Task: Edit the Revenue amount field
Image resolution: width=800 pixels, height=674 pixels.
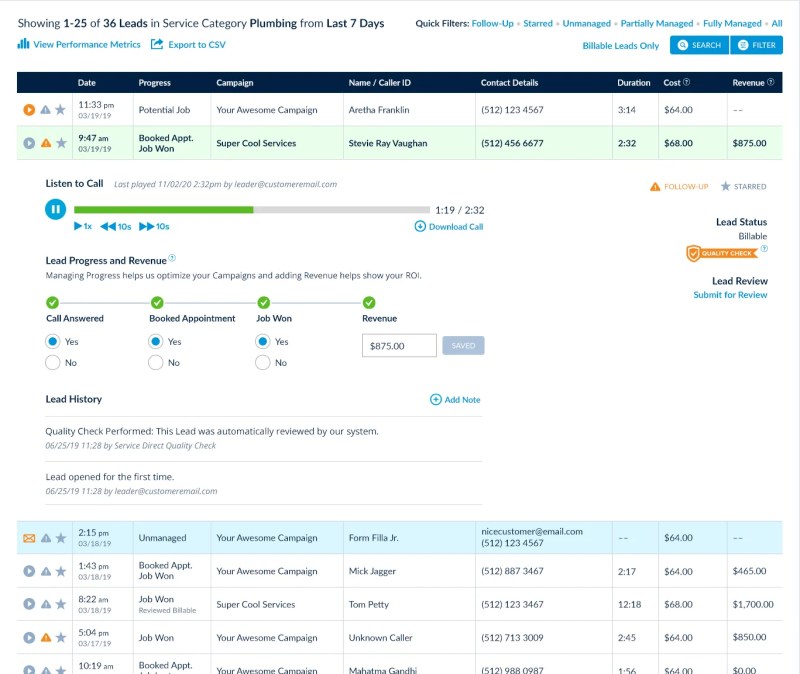Action: click(x=399, y=345)
